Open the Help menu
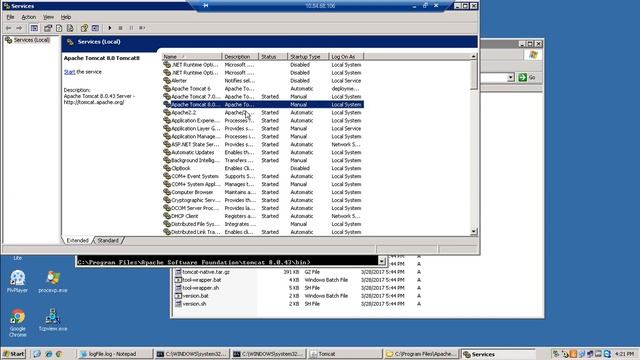The image size is (640, 360). coord(66,17)
